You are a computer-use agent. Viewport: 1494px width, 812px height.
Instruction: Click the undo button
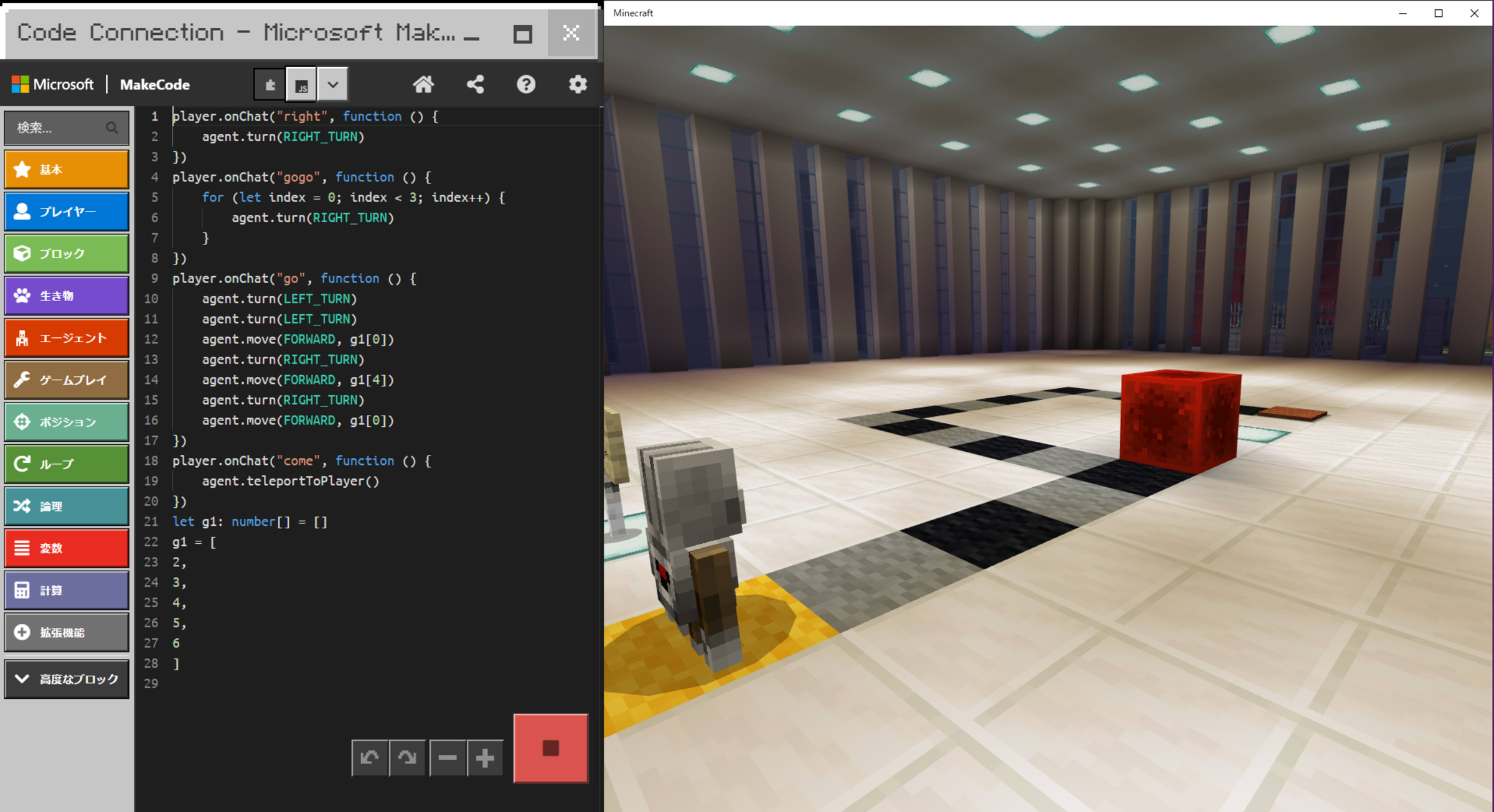[370, 757]
